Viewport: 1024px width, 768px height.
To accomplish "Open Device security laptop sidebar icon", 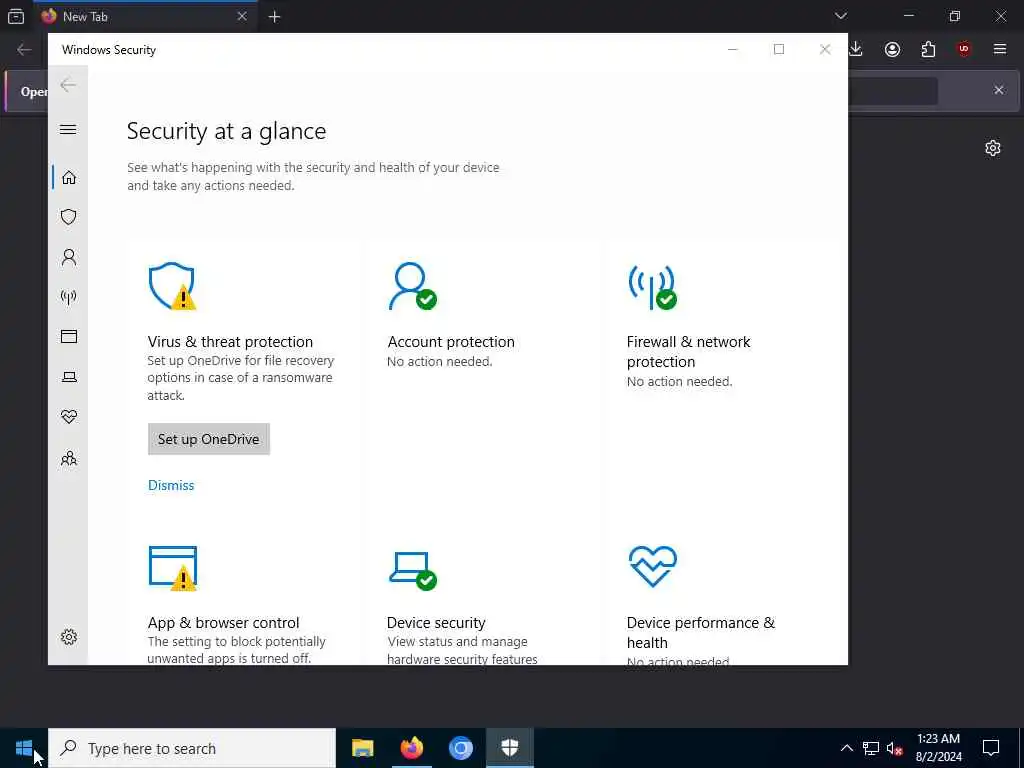I will point(69,377).
